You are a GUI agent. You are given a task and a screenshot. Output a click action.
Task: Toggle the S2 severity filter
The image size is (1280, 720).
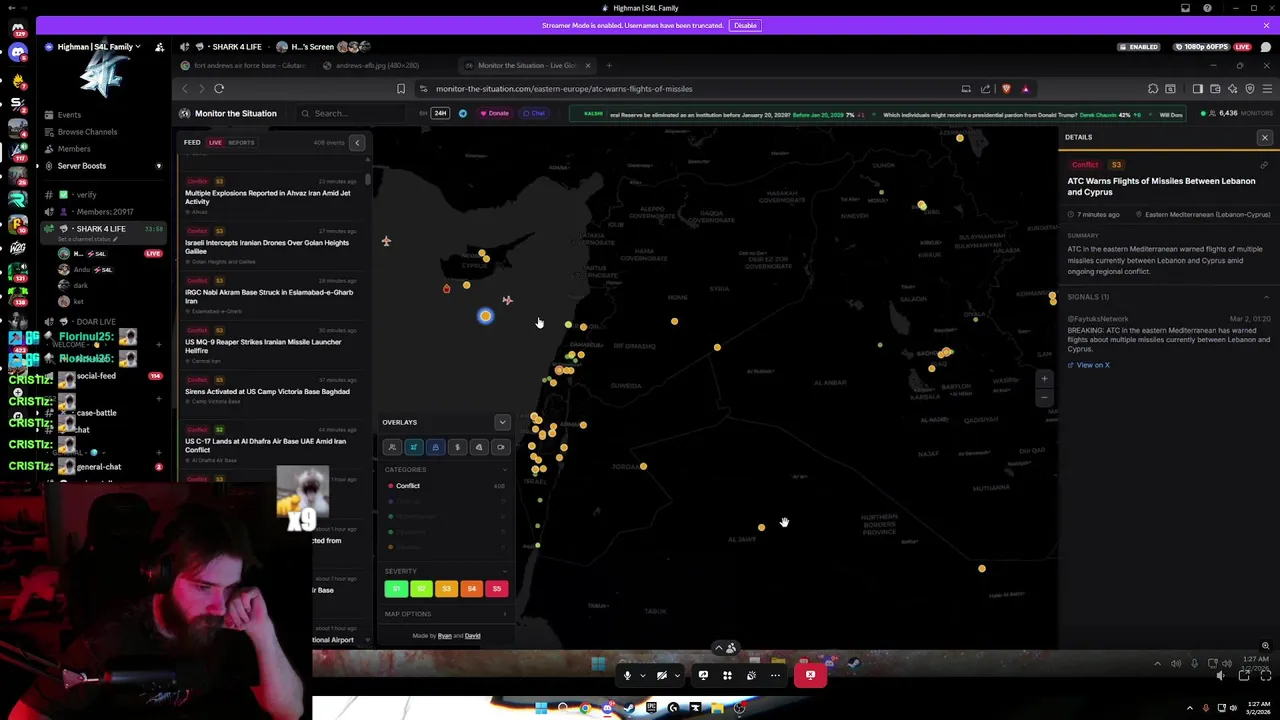tap(421, 589)
